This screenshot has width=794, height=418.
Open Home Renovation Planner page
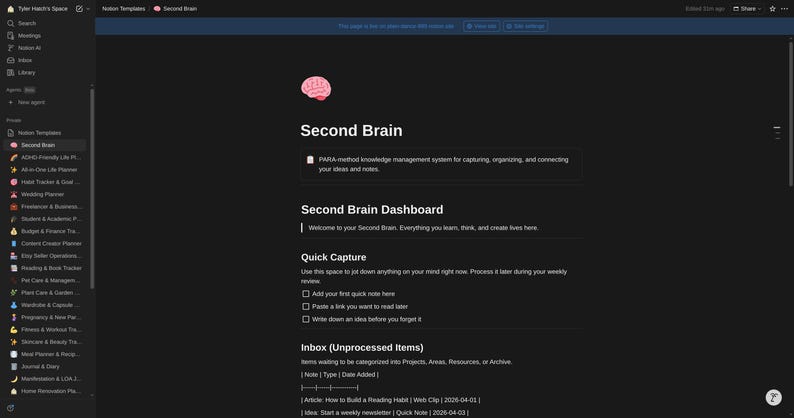click(46, 391)
